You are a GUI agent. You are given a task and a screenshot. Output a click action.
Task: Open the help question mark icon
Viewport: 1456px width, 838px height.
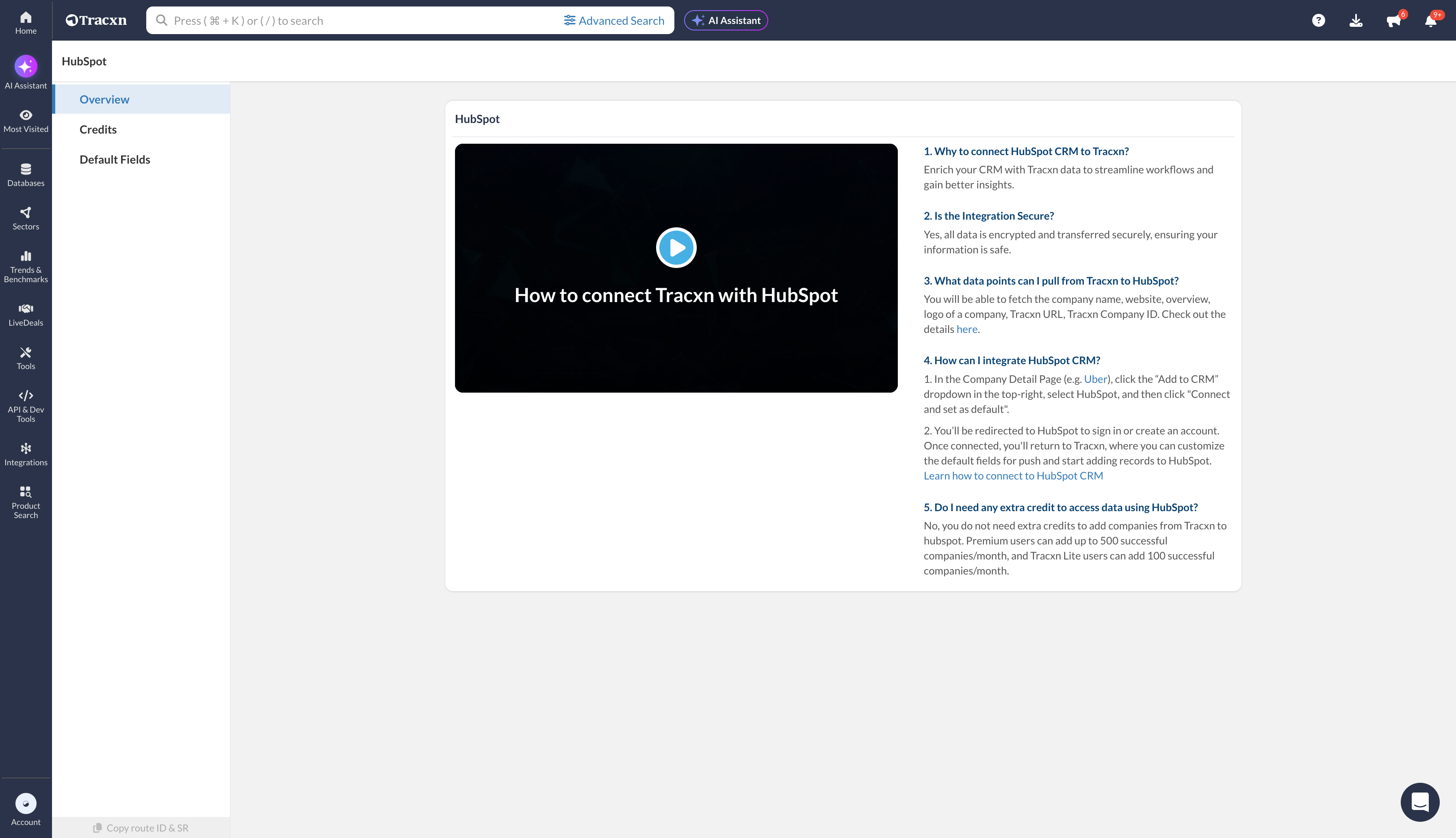click(x=1318, y=20)
